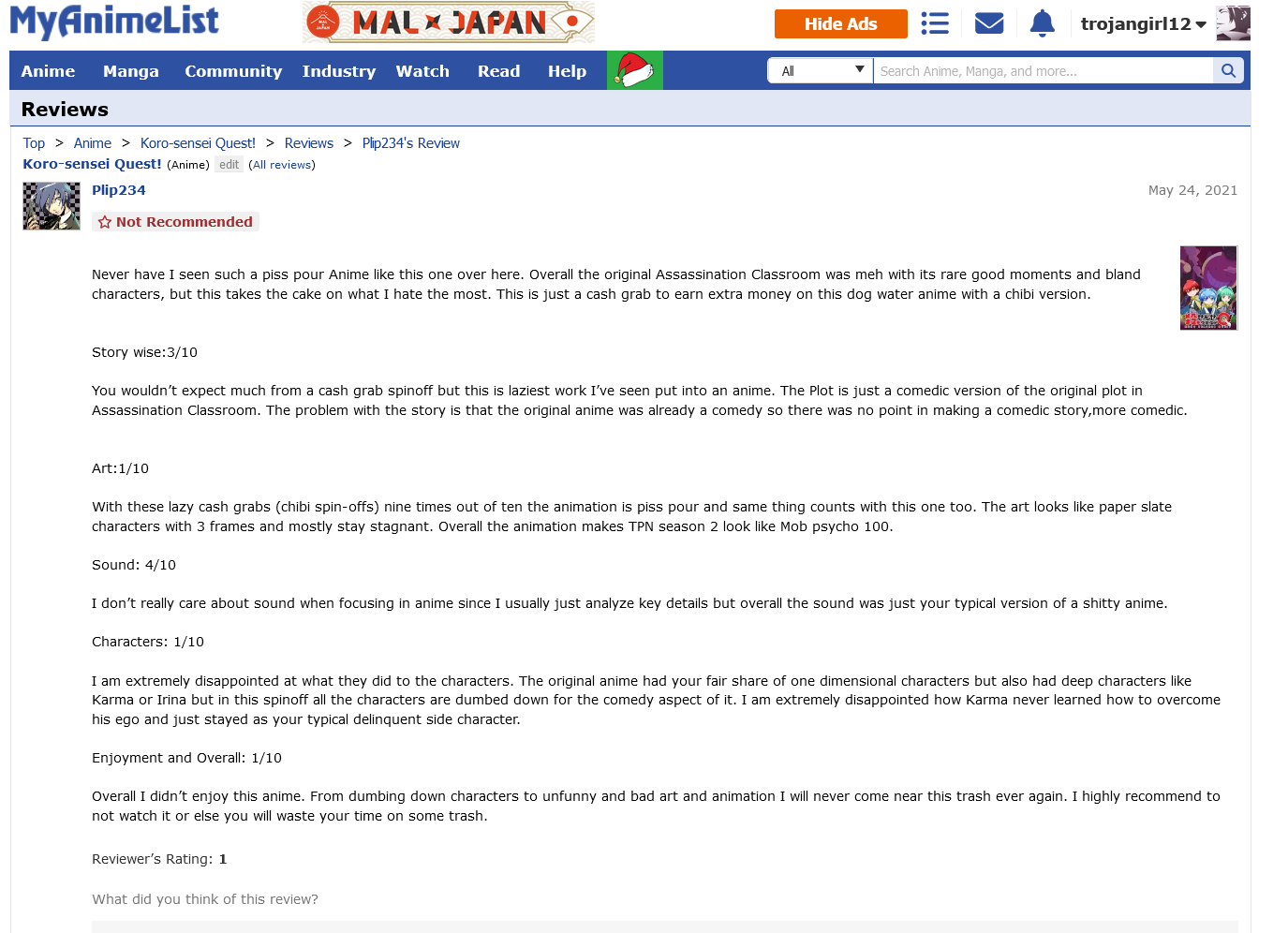Click the Koro-sensei Quest! breadcrumb link

point(198,143)
